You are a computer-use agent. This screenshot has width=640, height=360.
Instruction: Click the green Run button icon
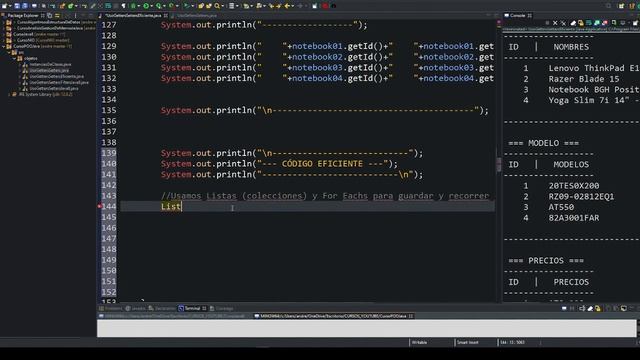(146, 6)
